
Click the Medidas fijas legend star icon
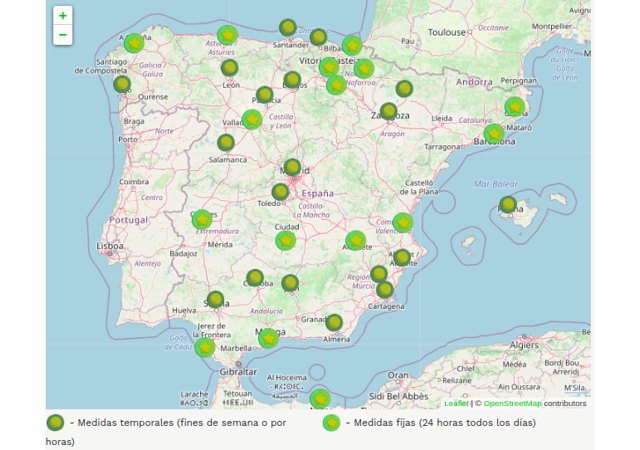click(331, 423)
